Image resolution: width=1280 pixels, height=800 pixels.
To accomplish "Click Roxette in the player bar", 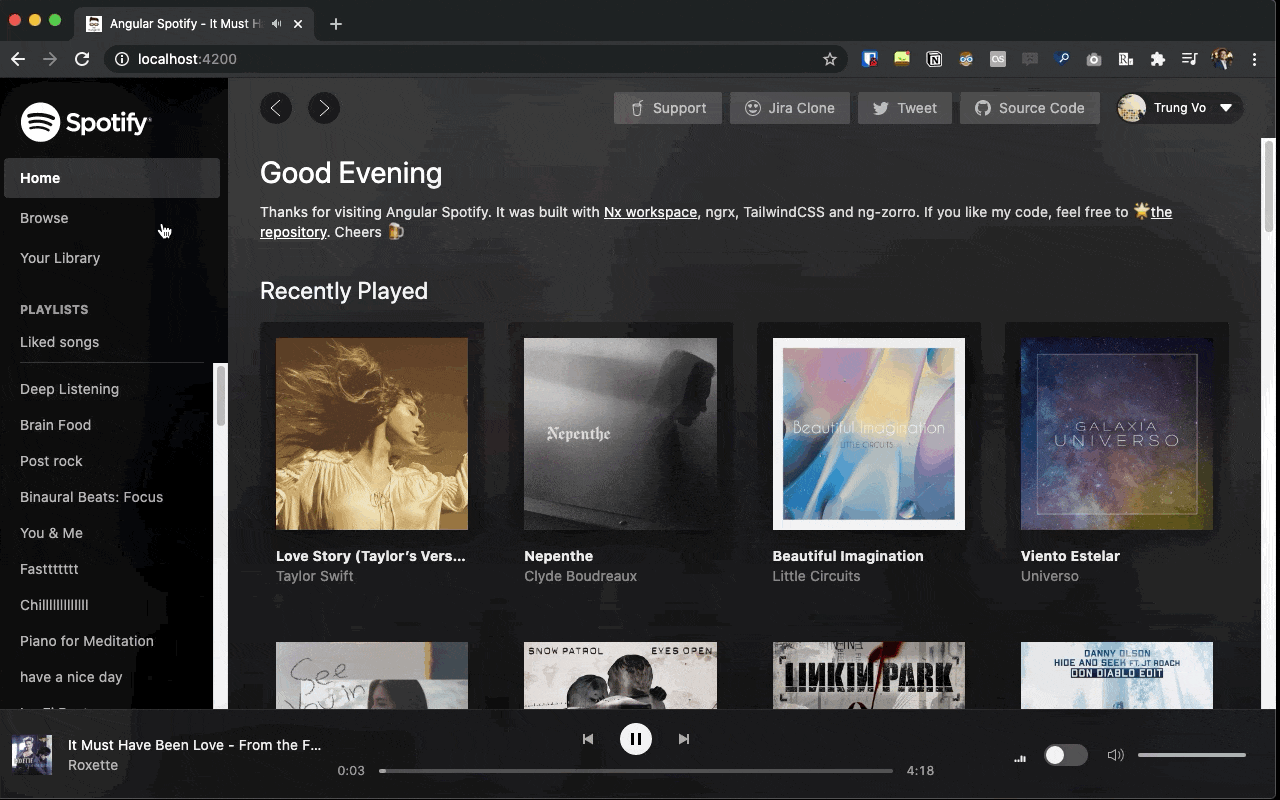I will coord(93,765).
